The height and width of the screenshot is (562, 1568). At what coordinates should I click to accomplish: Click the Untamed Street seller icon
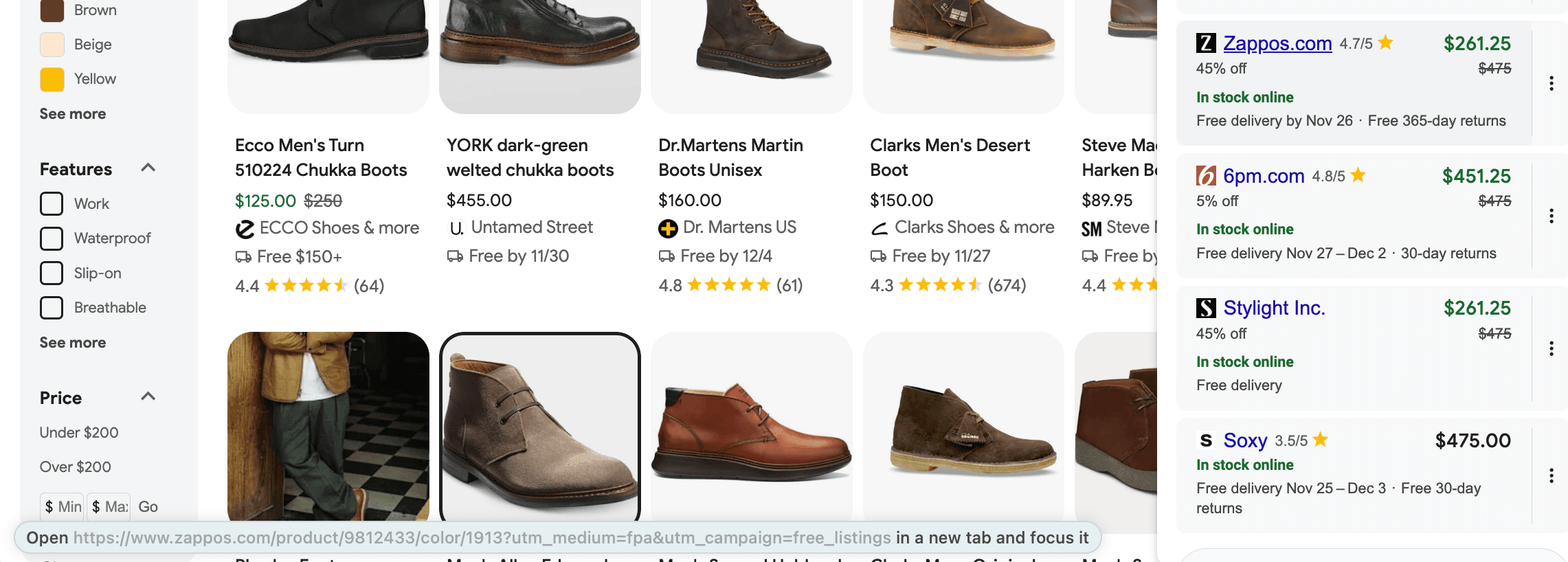click(x=456, y=227)
